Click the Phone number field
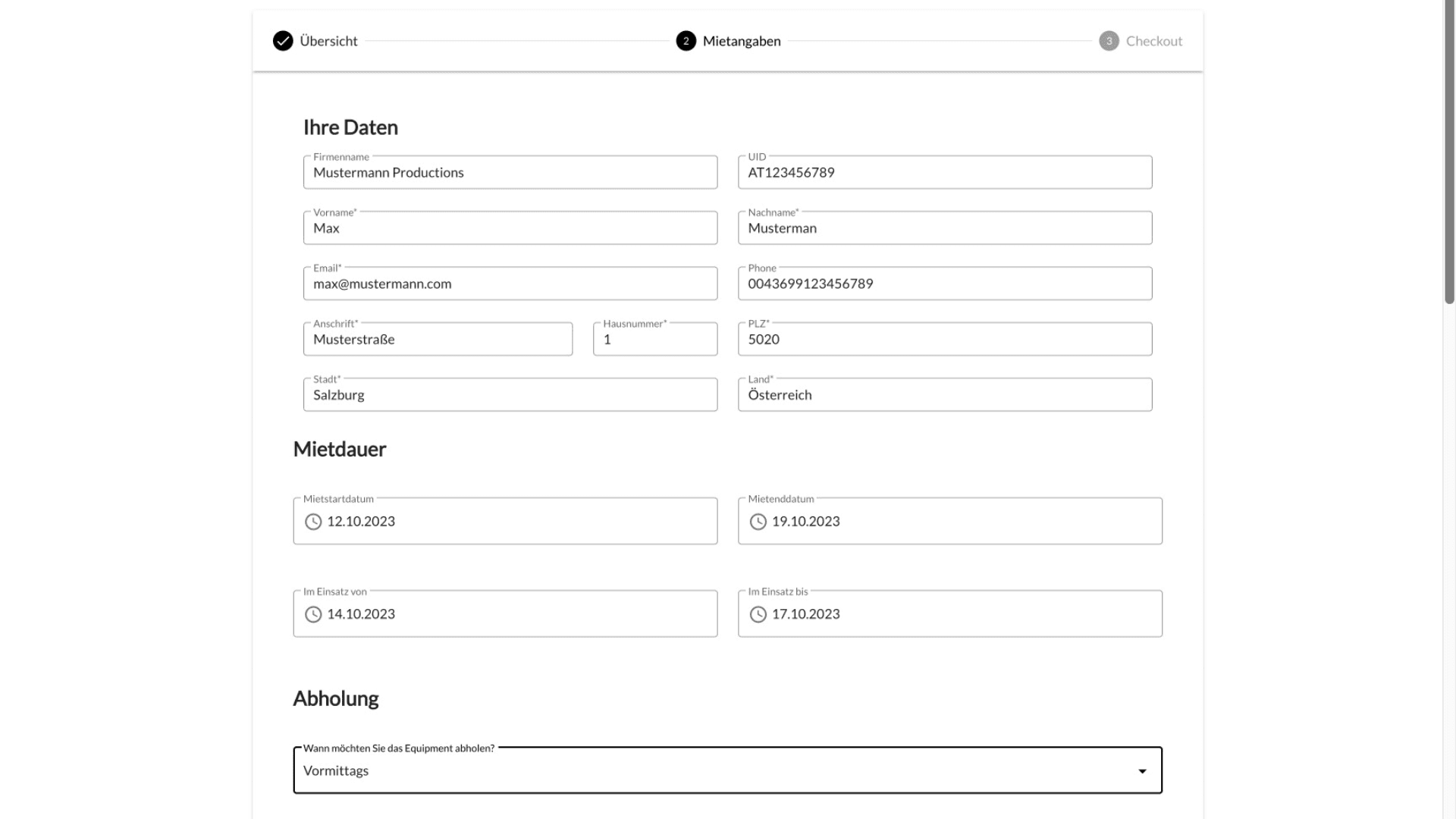 tap(944, 284)
